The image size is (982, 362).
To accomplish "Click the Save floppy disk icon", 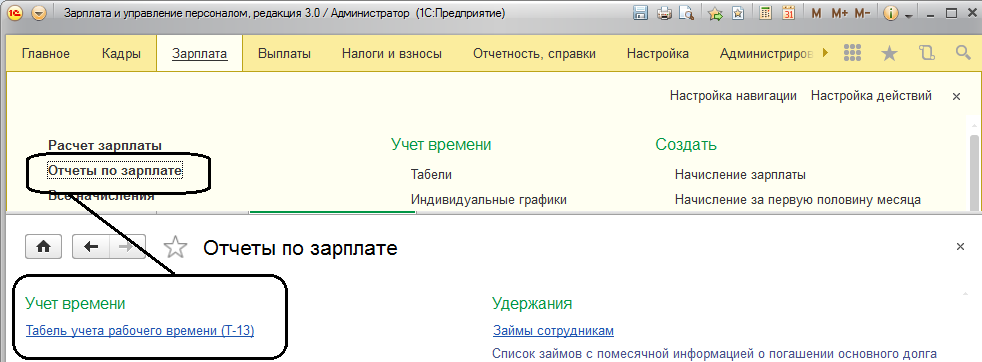I will pyautogui.click(x=640, y=13).
